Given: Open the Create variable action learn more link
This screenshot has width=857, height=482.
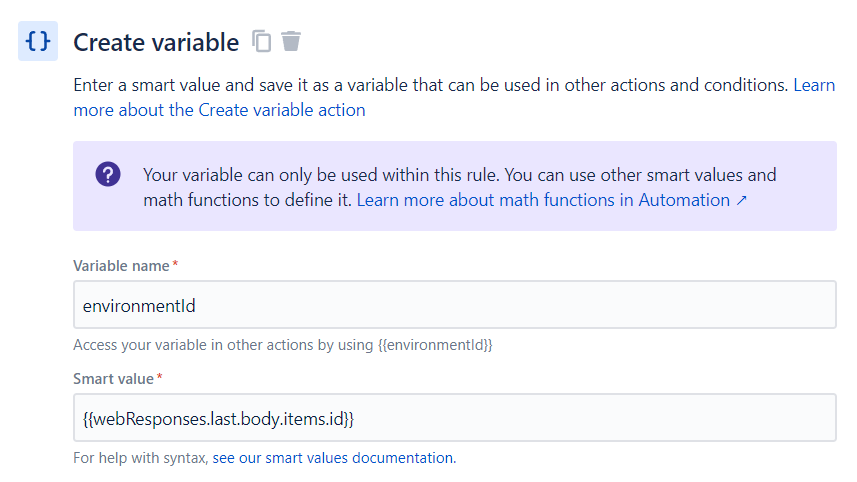Looking at the screenshot, I should tap(219, 110).
